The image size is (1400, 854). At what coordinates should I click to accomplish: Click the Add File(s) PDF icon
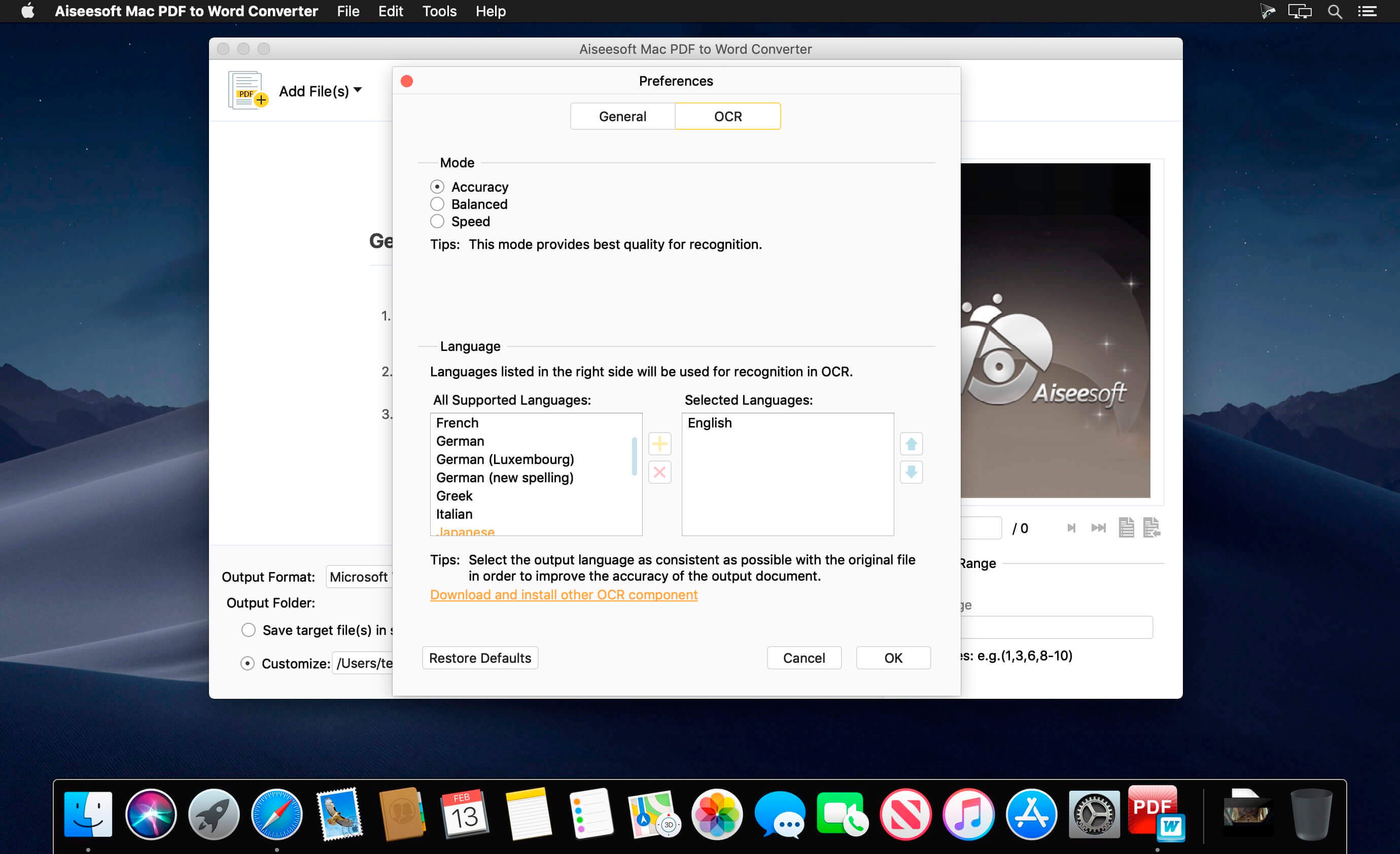247,90
